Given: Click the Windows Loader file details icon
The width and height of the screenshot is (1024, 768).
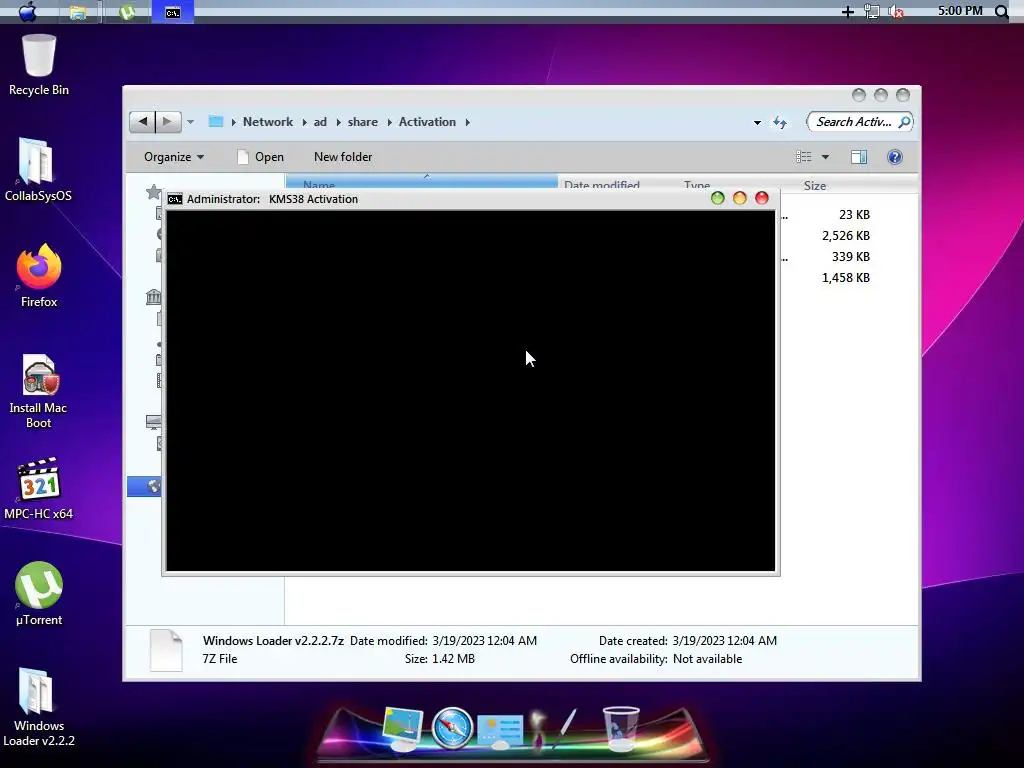Looking at the screenshot, I should (166, 650).
